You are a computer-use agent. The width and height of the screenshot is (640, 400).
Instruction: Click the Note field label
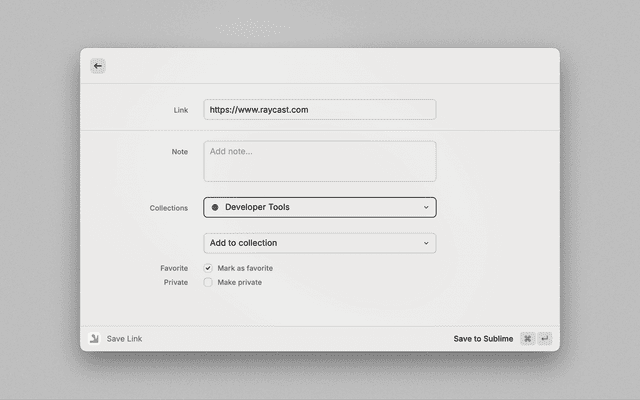pyautogui.click(x=180, y=152)
